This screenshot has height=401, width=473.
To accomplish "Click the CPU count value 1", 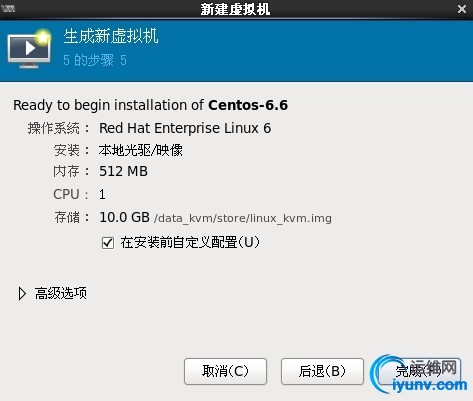I will click(x=102, y=194).
